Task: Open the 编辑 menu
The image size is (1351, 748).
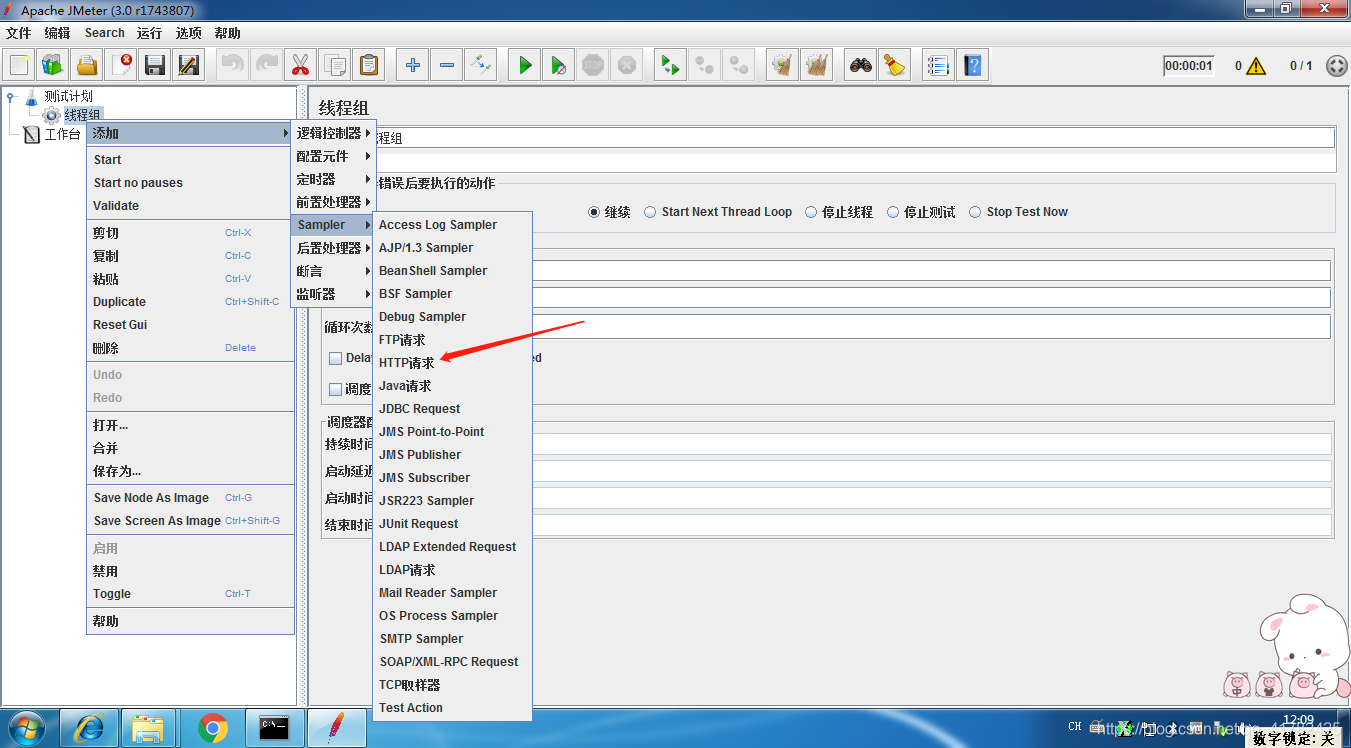Action: pyautogui.click(x=57, y=33)
